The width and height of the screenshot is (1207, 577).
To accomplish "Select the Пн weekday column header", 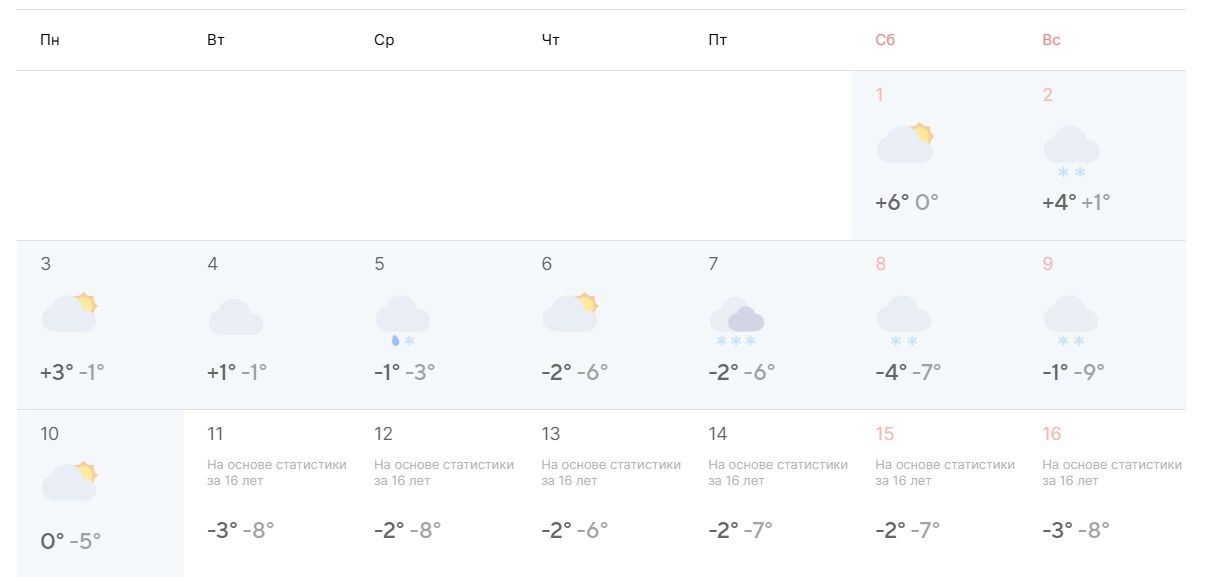I will coord(50,40).
